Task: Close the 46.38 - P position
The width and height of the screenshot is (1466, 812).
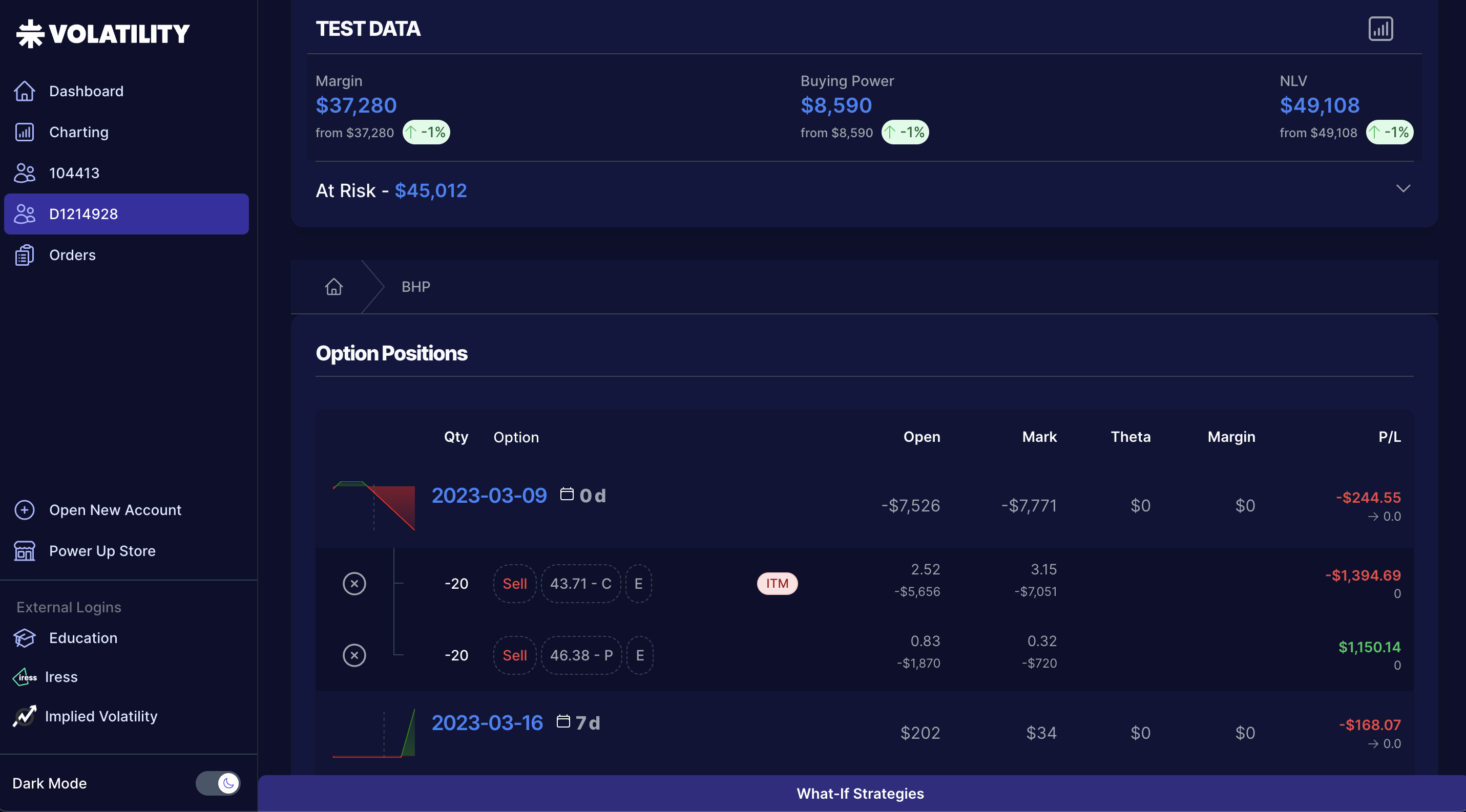Action: tap(354, 655)
